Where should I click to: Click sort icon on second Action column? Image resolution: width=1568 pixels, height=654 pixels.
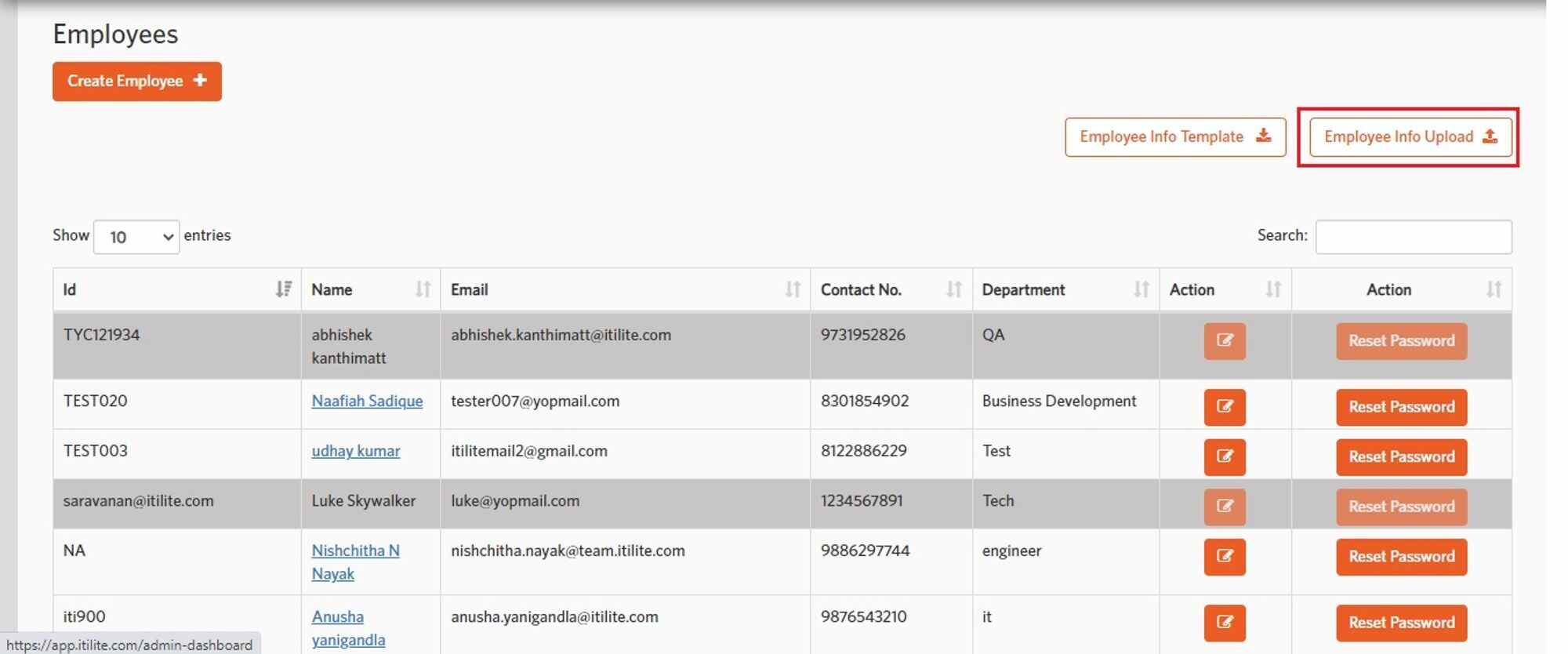1494,289
